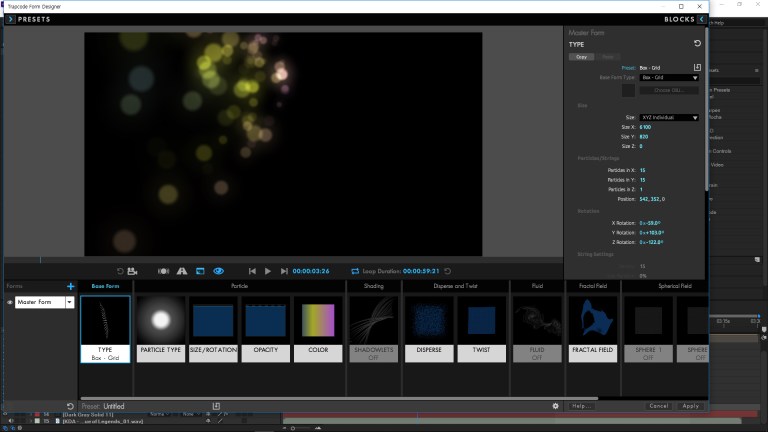The width and height of the screenshot is (768, 432).
Task: Save preset icon next to Box - Grid
Action: 697,67
